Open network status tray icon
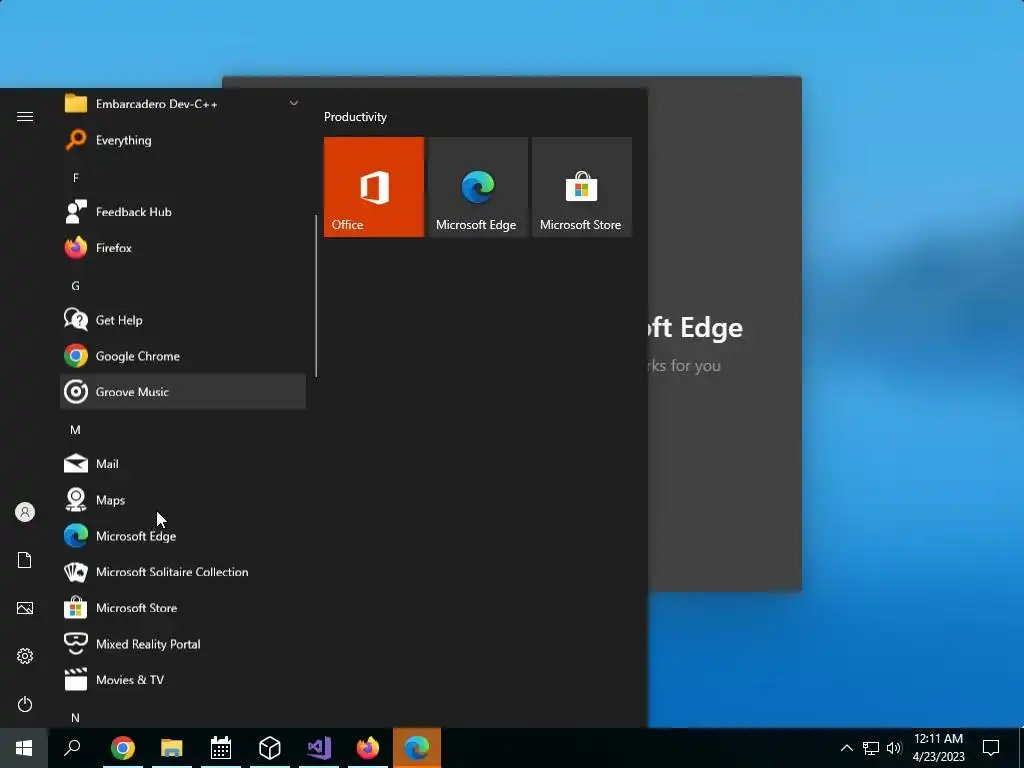This screenshot has height=768, width=1024. click(x=871, y=748)
